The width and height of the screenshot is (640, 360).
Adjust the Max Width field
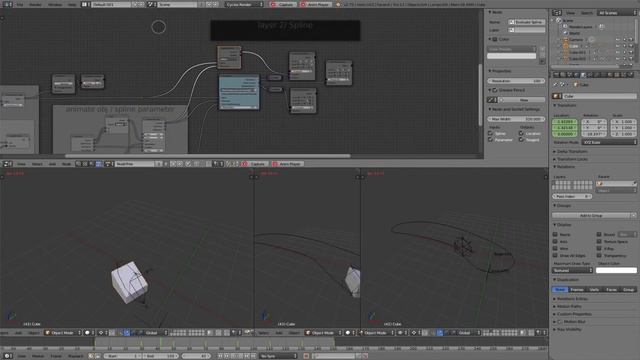click(516, 119)
